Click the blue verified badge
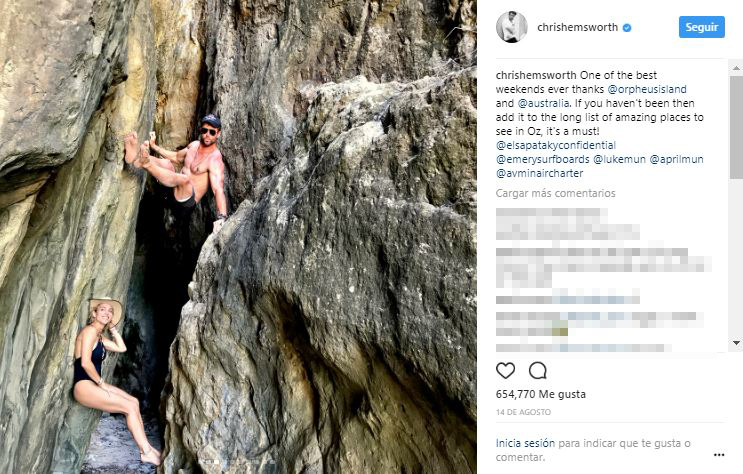 point(626,28)
